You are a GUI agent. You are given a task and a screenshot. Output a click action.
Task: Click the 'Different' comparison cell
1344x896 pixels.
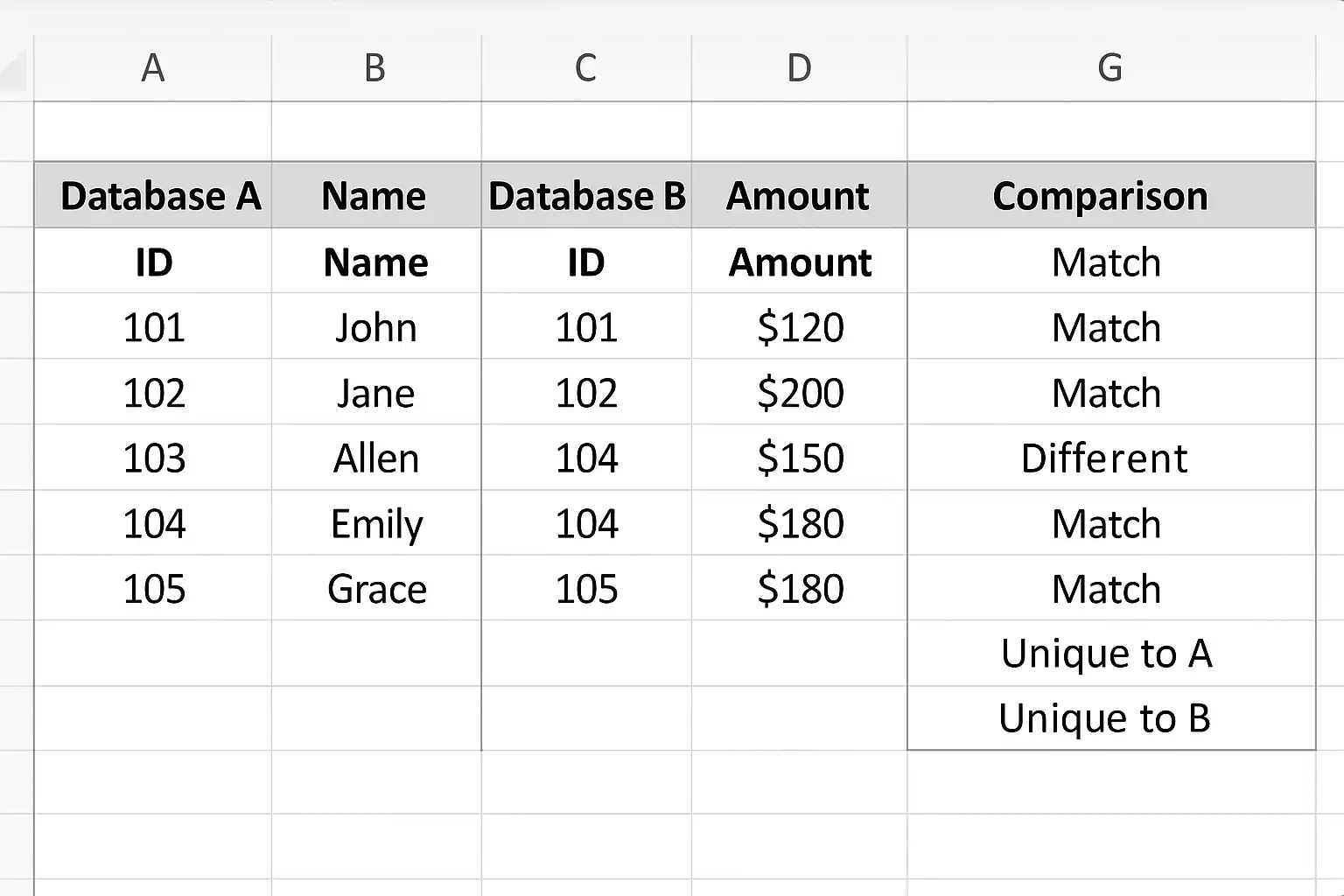(x=1111, y=458)
